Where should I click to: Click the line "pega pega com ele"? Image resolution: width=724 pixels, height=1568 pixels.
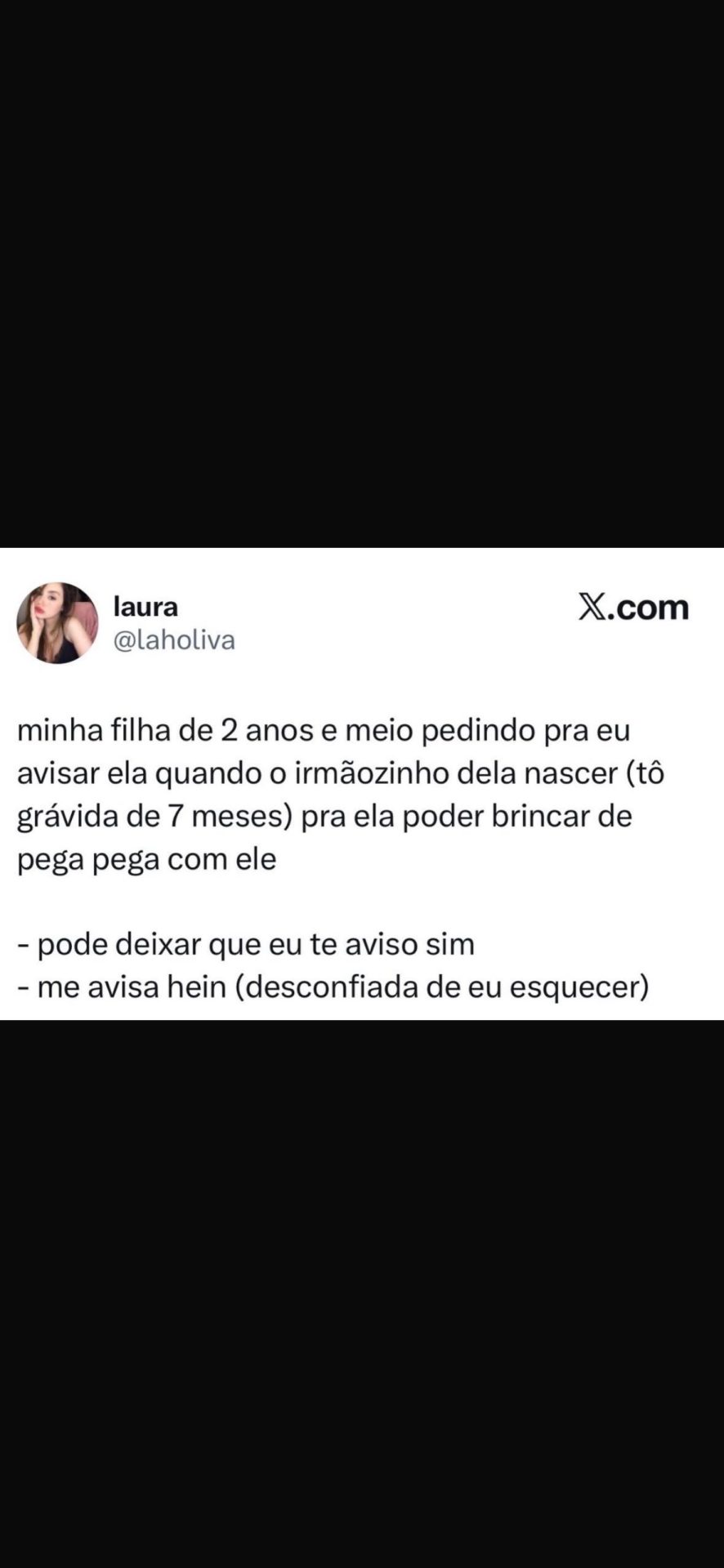(x=147, y=859)
